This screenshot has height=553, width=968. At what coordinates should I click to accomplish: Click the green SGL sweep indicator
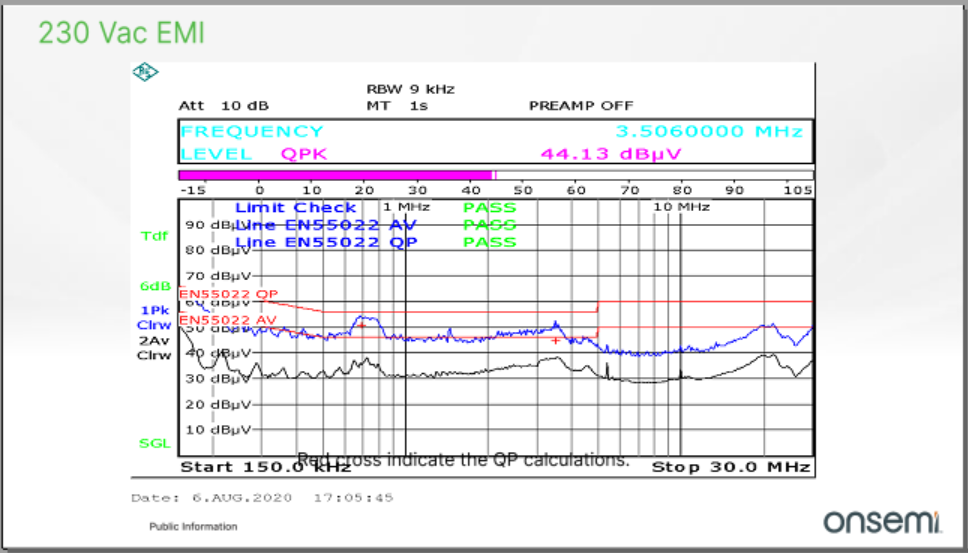pyautogui.click(x=154, y=442)
